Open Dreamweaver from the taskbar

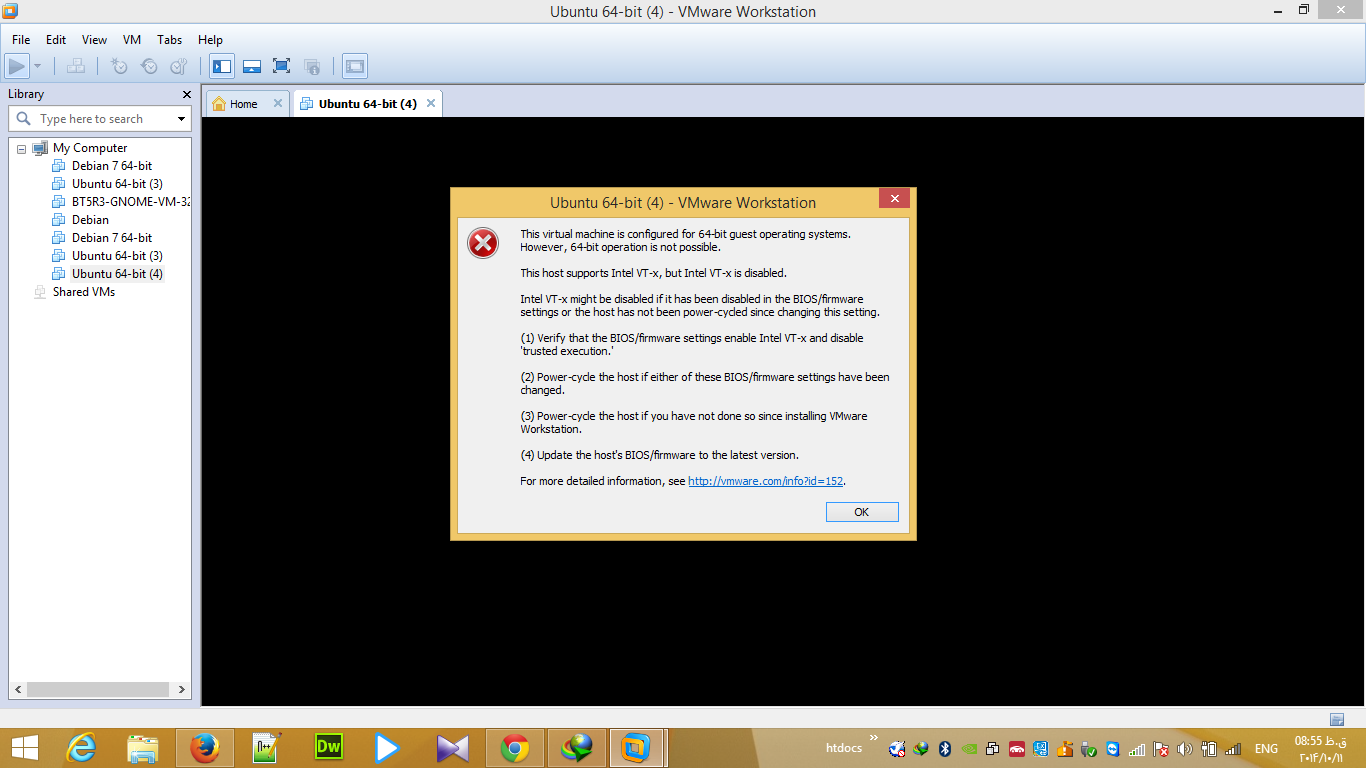pos(328,748)
